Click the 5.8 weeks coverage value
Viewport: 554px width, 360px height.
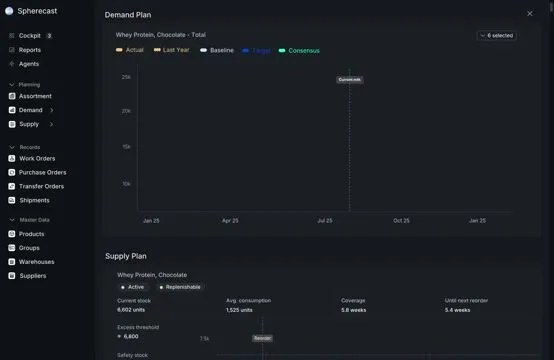[x=354, y=310]
